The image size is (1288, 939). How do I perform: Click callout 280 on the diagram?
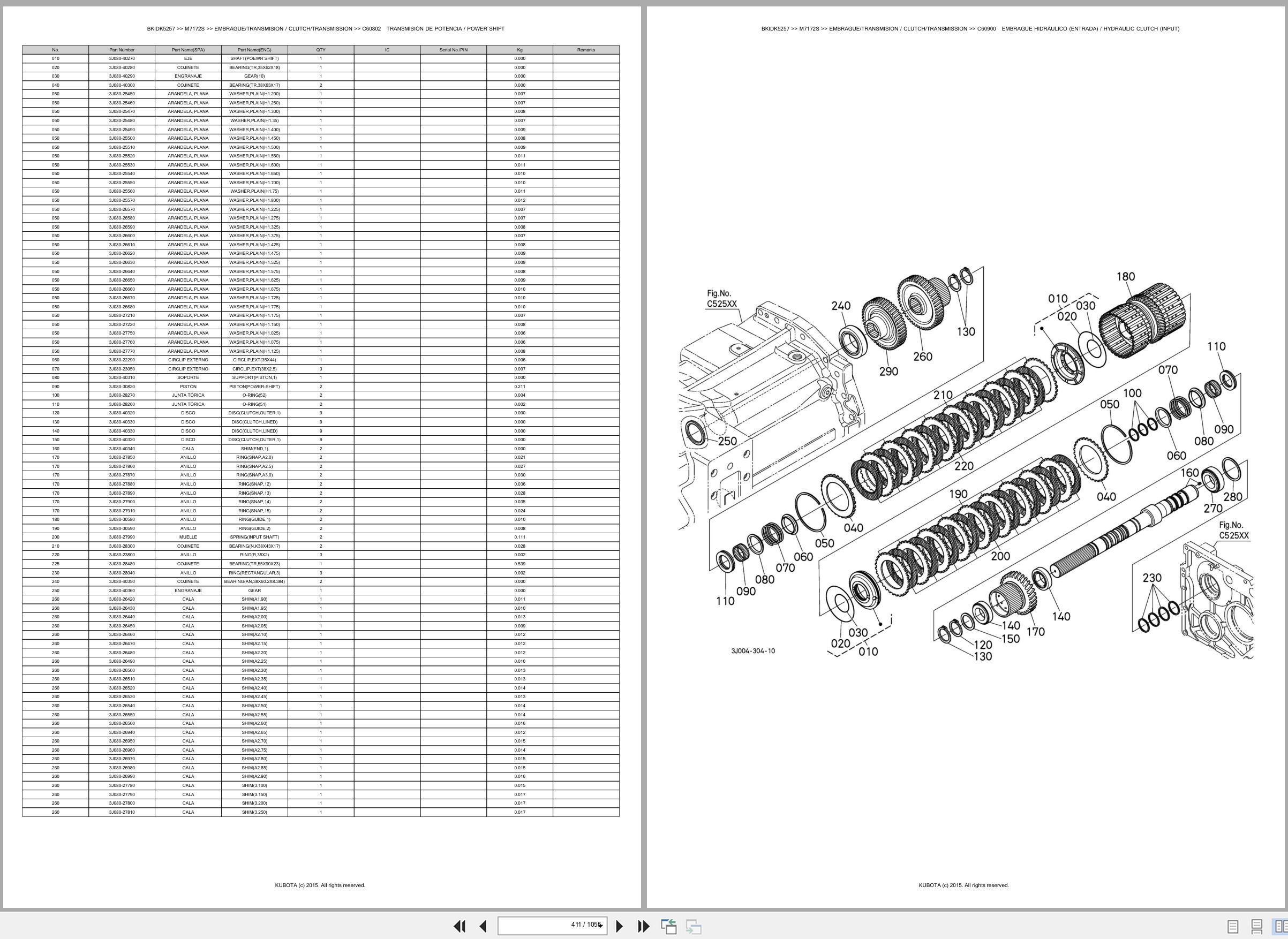click(1232, 497)
